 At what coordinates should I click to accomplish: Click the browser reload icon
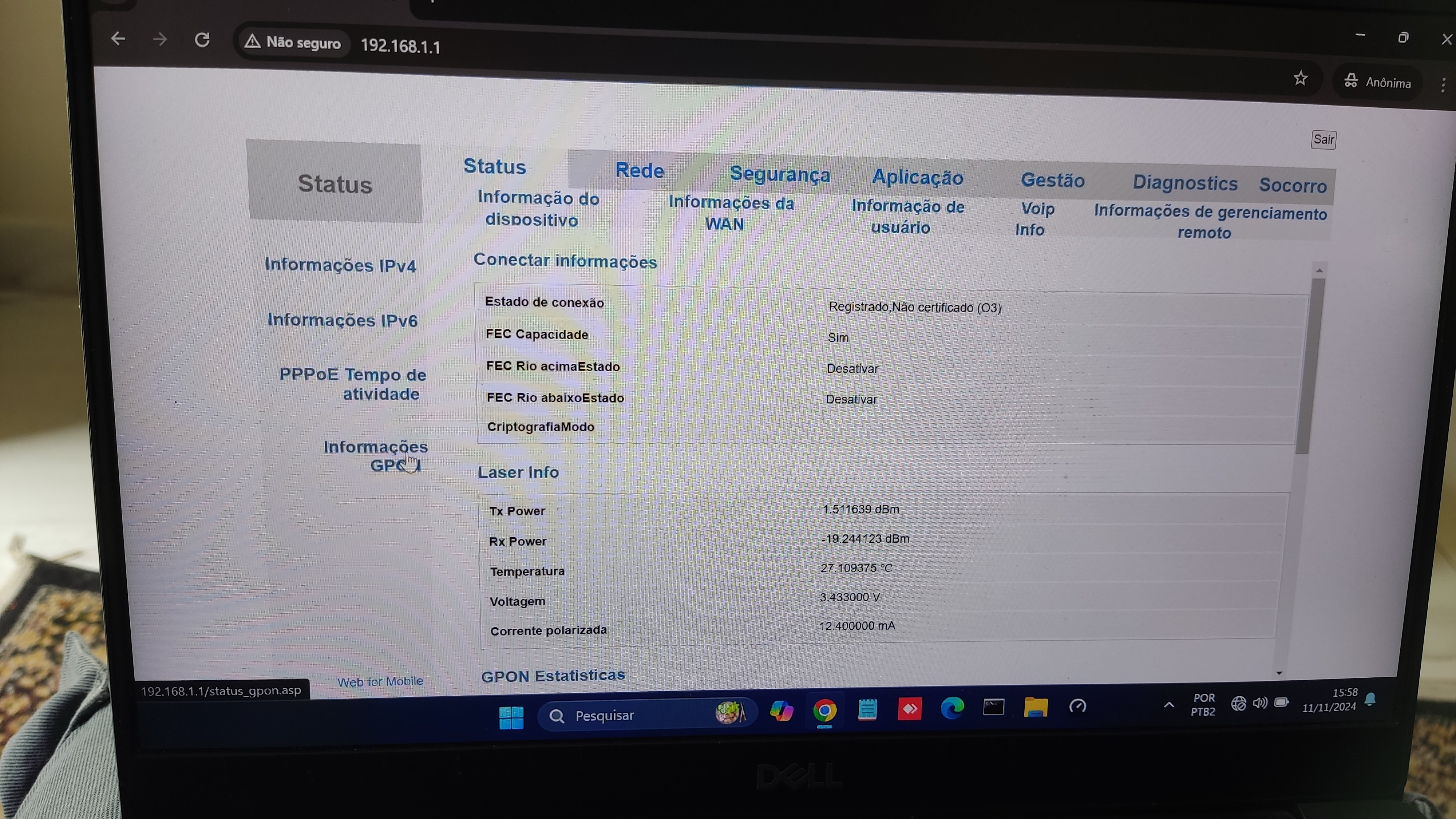(x=202, y=40)
